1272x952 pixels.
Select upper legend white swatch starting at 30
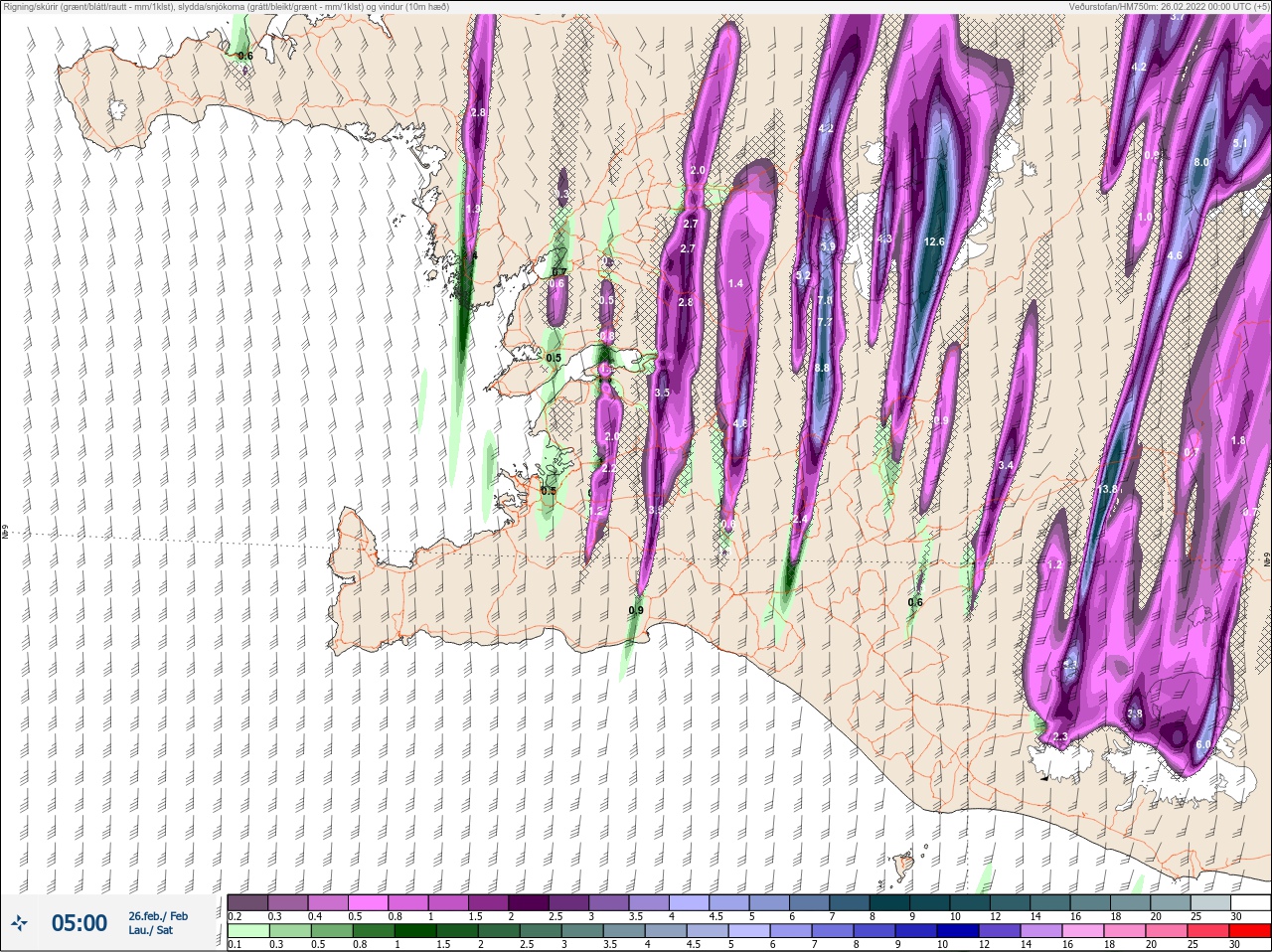pos(1250,902)
